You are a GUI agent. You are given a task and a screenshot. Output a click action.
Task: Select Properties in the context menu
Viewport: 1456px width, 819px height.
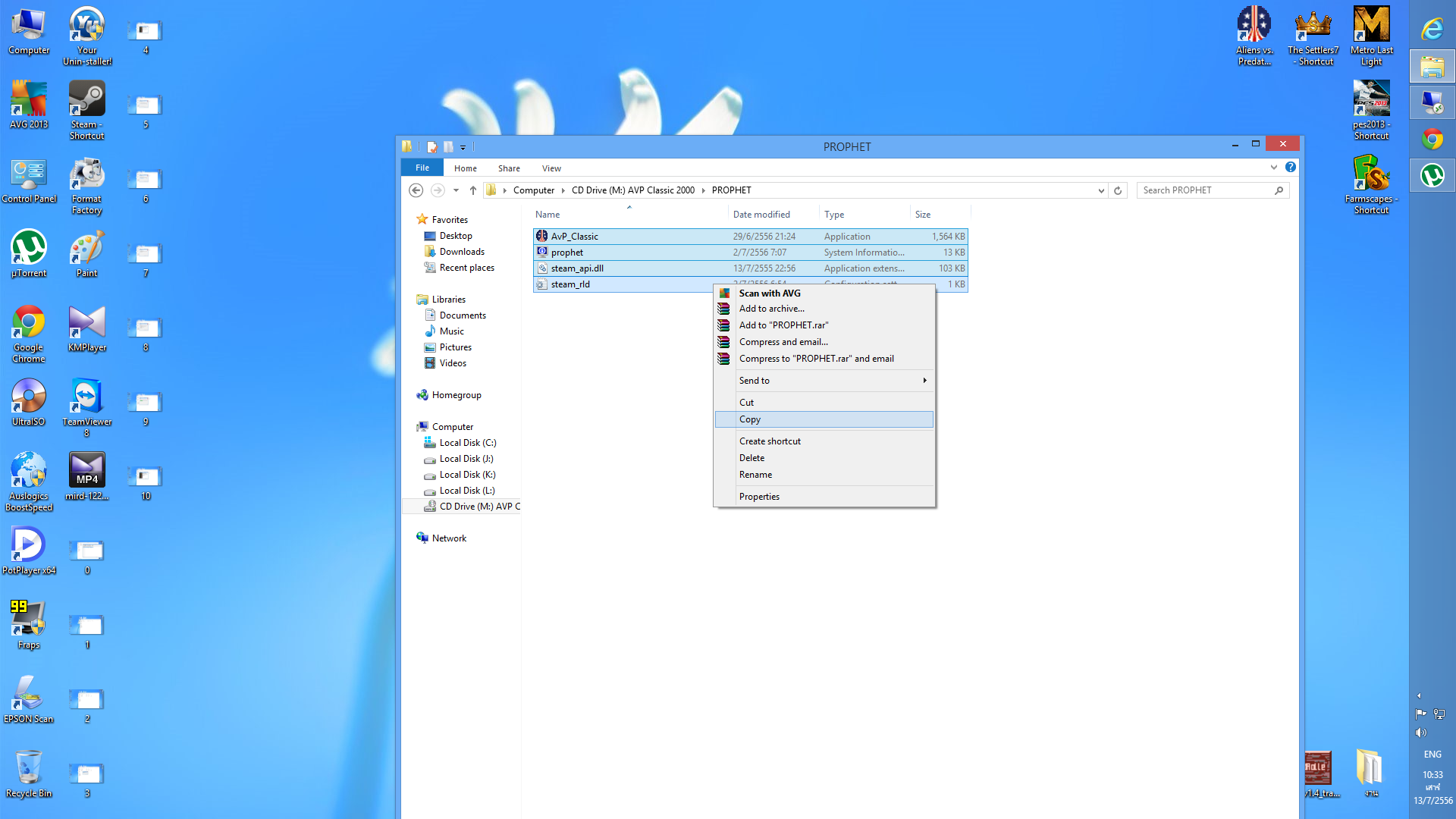(x=759, y=497)
